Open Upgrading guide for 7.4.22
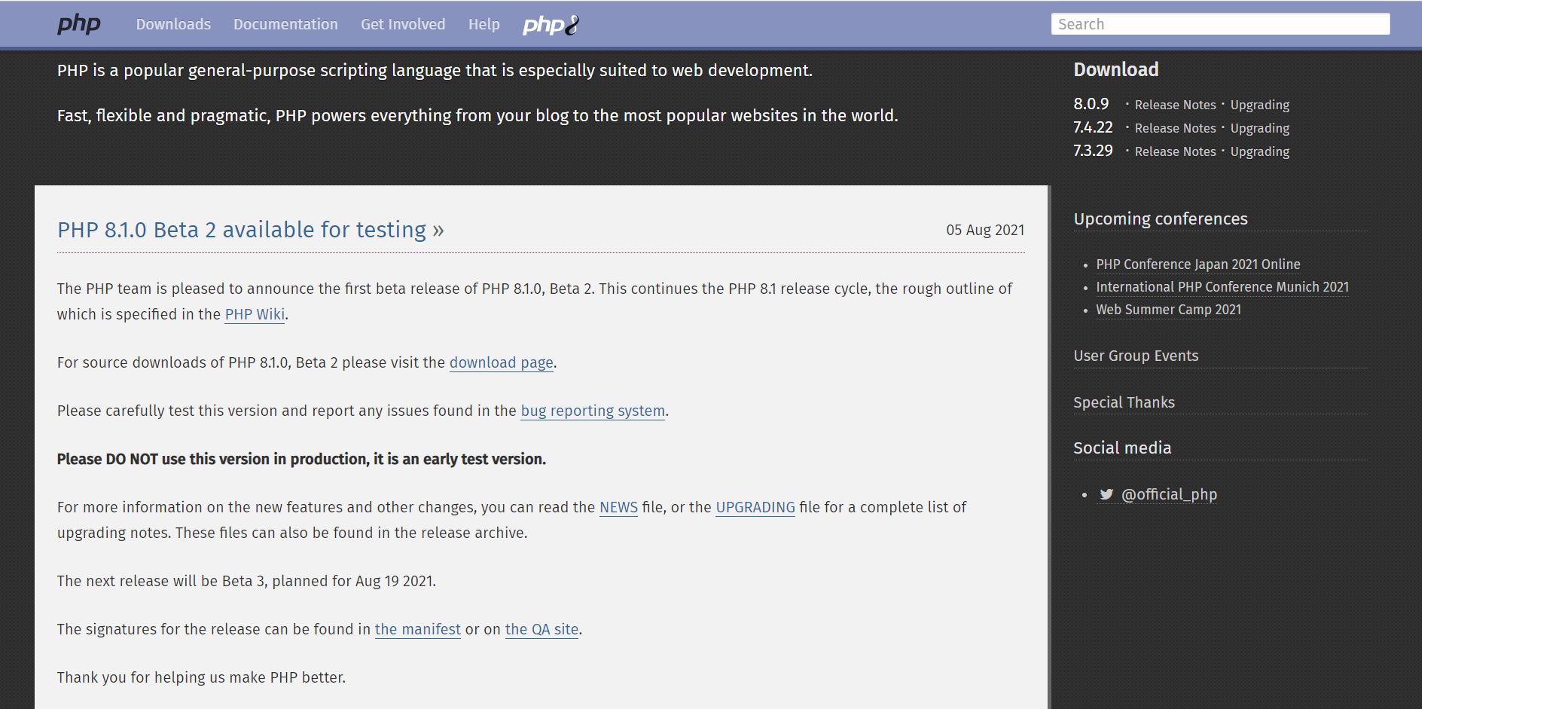 [x=1260, y=128]
